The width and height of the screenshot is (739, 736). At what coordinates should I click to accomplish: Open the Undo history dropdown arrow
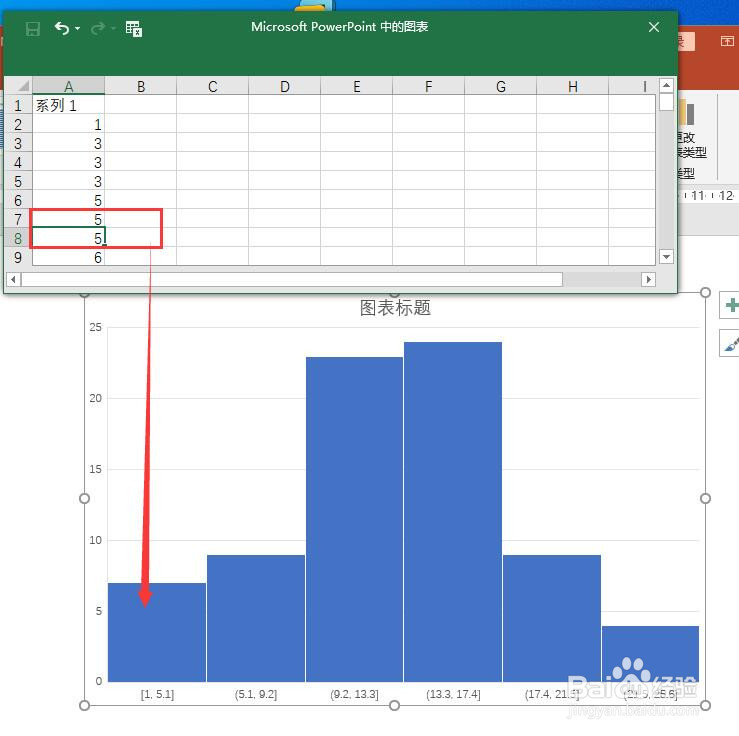tap(77, 29)
